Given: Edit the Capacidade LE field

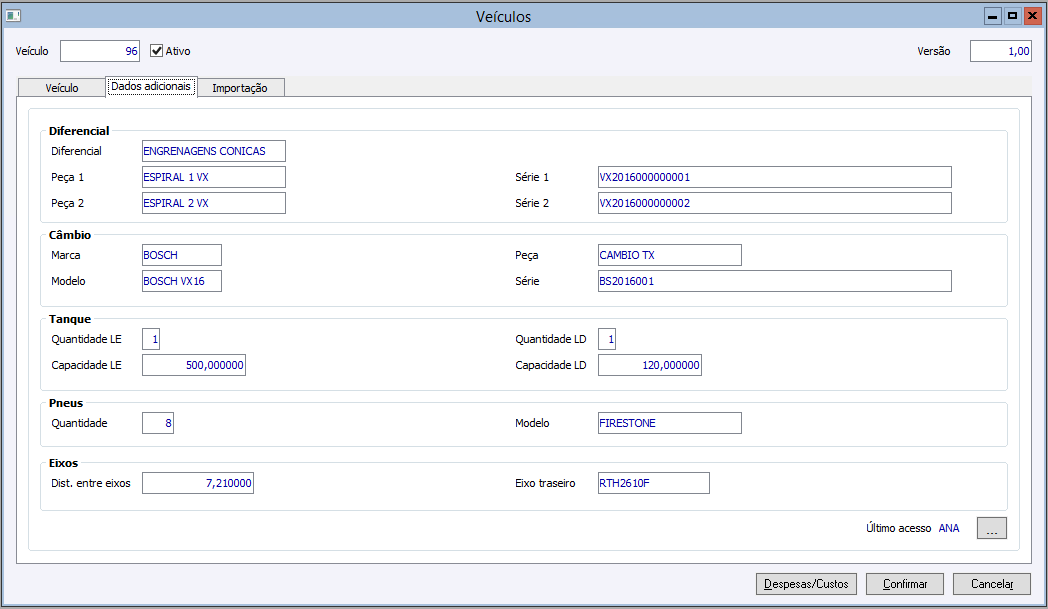Looking at the screenshot, I should (x=194, y=365).
